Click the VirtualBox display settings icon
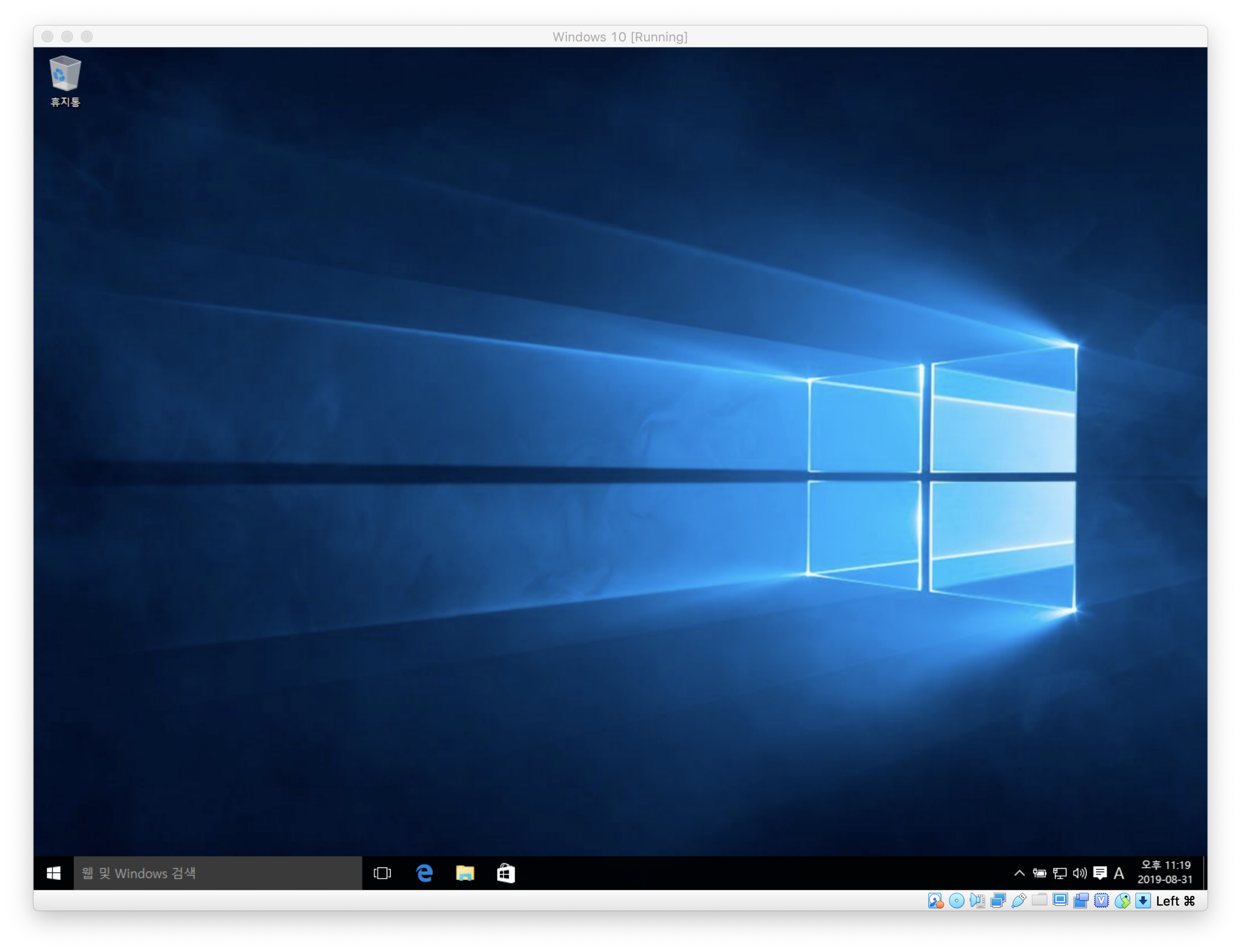The height and width of the screenshot is (952, 1241). tap(1059, 900)
